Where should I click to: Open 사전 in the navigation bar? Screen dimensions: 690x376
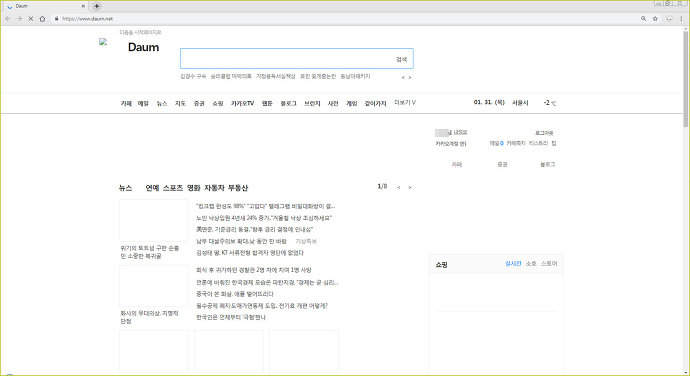[333, 103]
